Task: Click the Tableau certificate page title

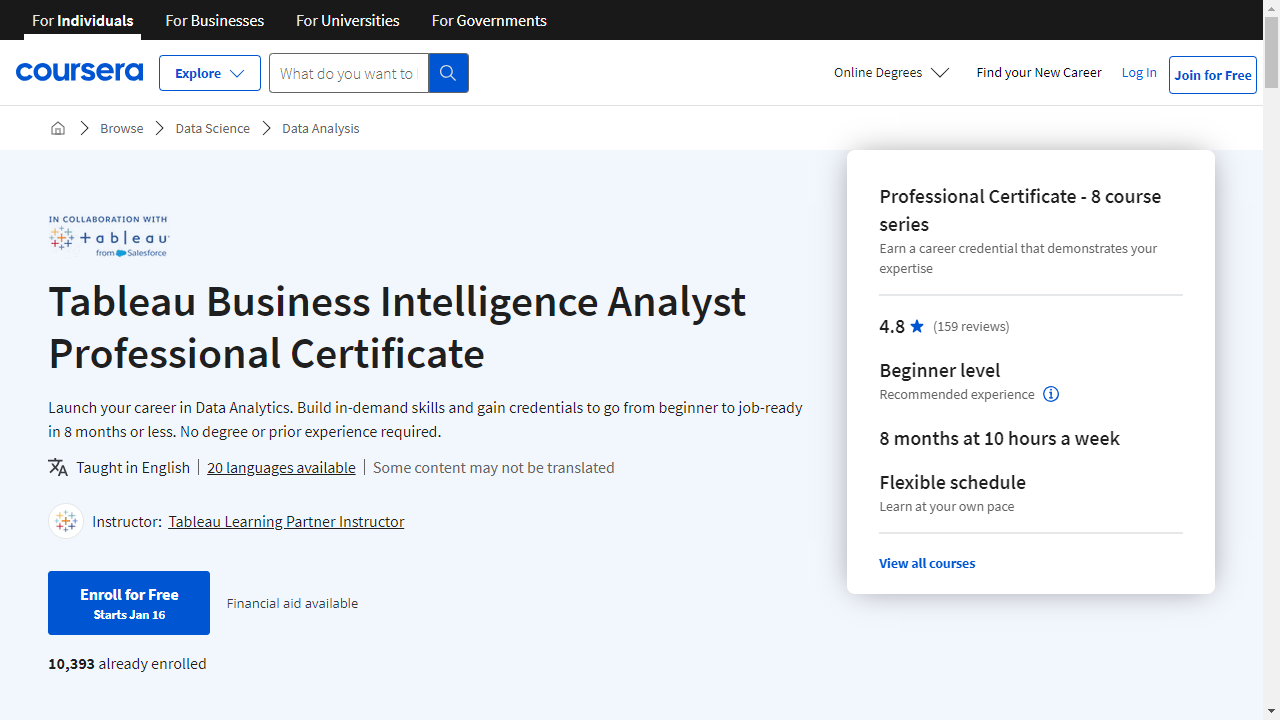Action: point(397,327)
